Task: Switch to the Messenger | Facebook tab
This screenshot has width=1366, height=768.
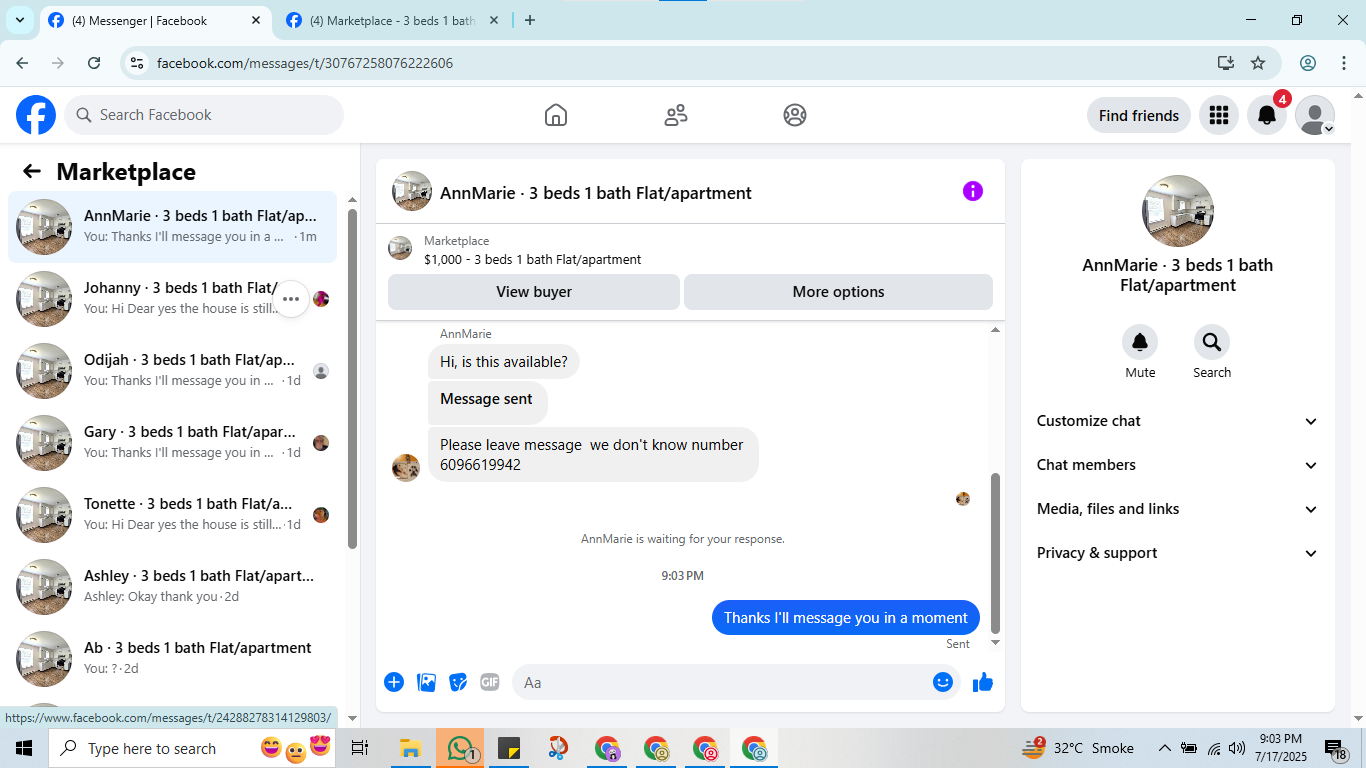Action: tap(153, 20)
